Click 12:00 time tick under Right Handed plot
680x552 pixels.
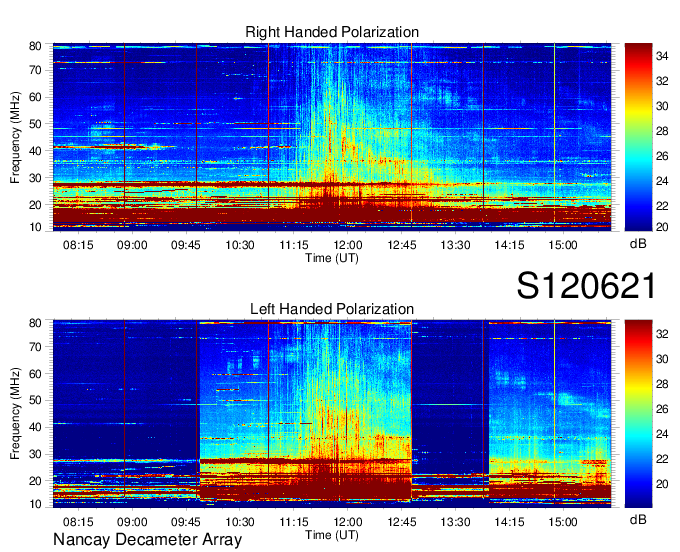pos(348,245)
